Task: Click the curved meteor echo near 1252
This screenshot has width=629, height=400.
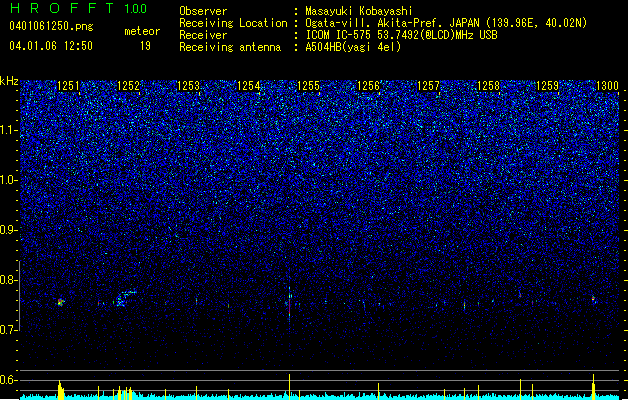Action: pyautogui.click(x=125, y=298)
